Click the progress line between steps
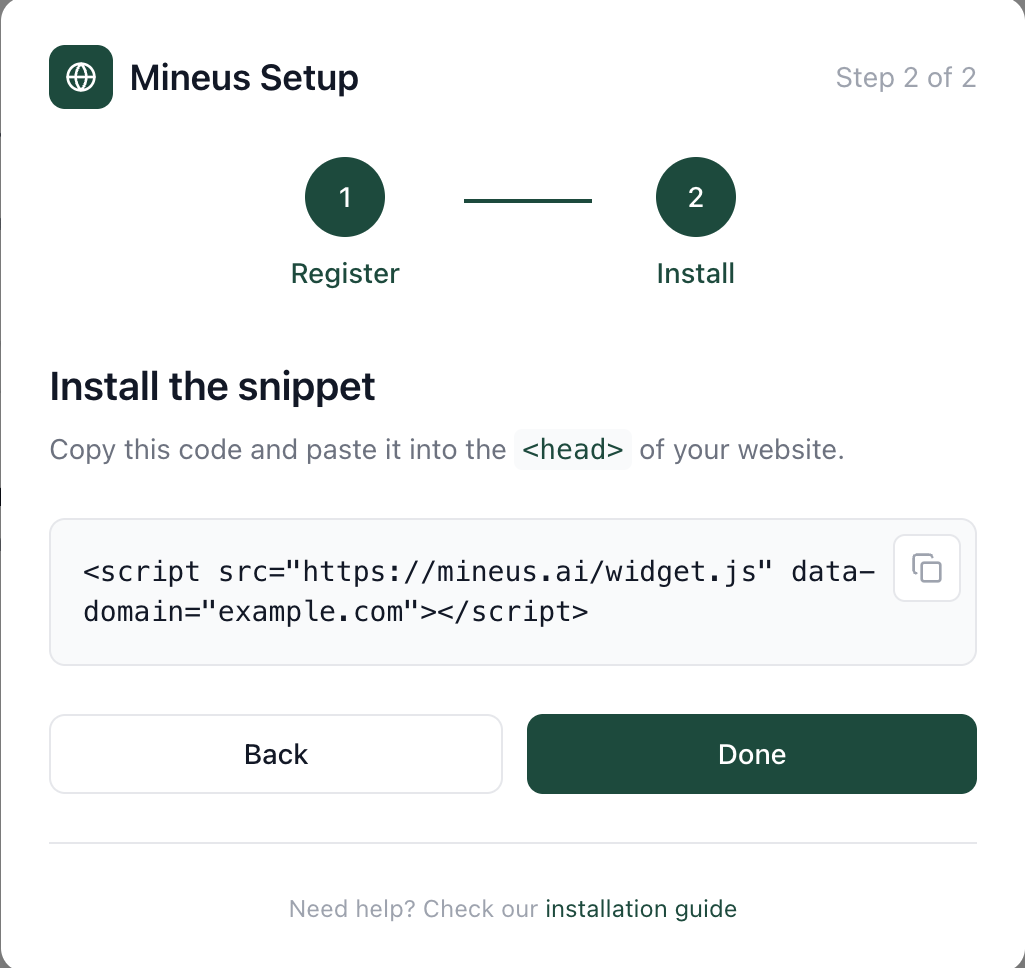This screenshot has height=968, width=1025. (527, 202)
